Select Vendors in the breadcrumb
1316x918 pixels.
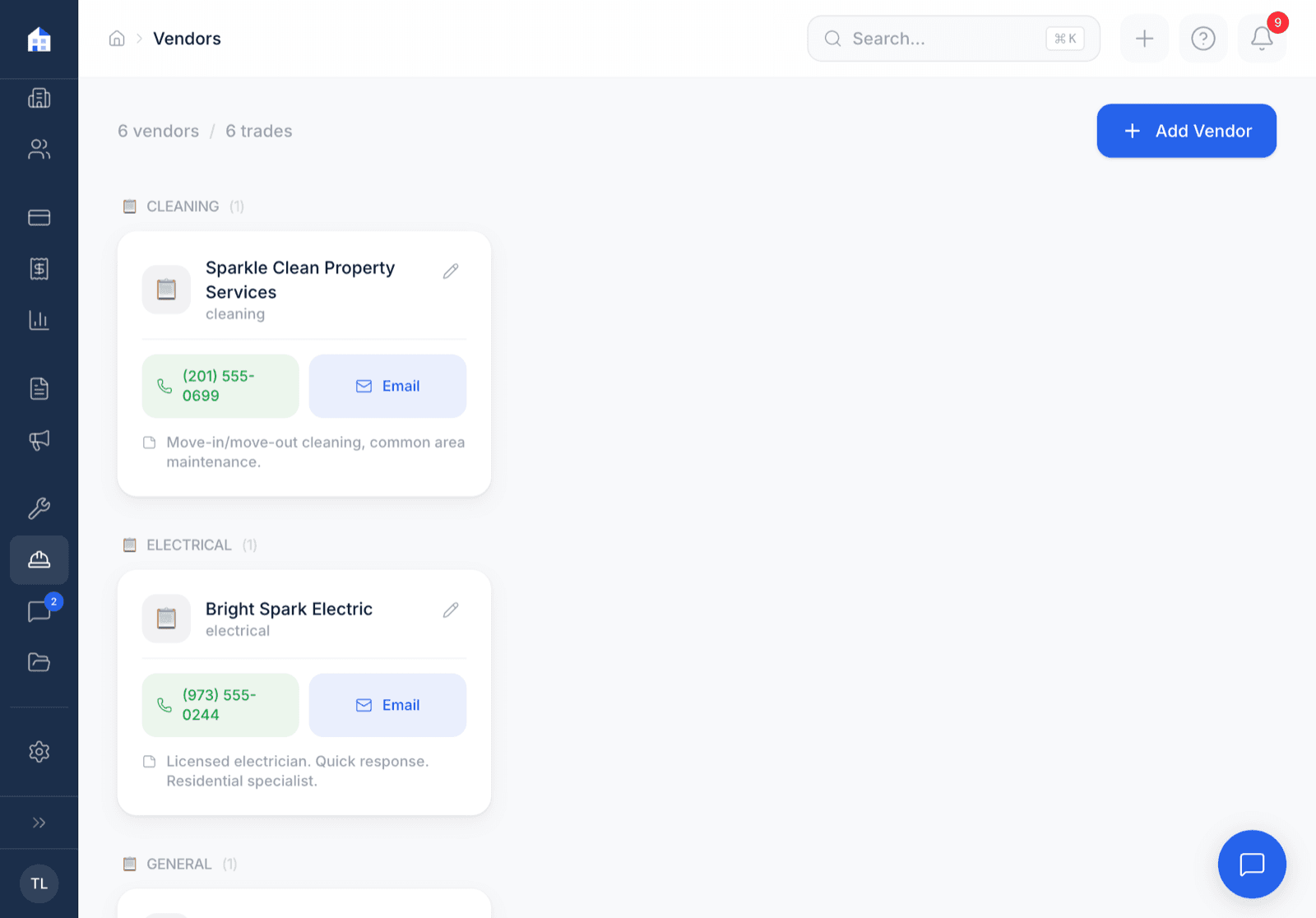(x=187, y=38)
